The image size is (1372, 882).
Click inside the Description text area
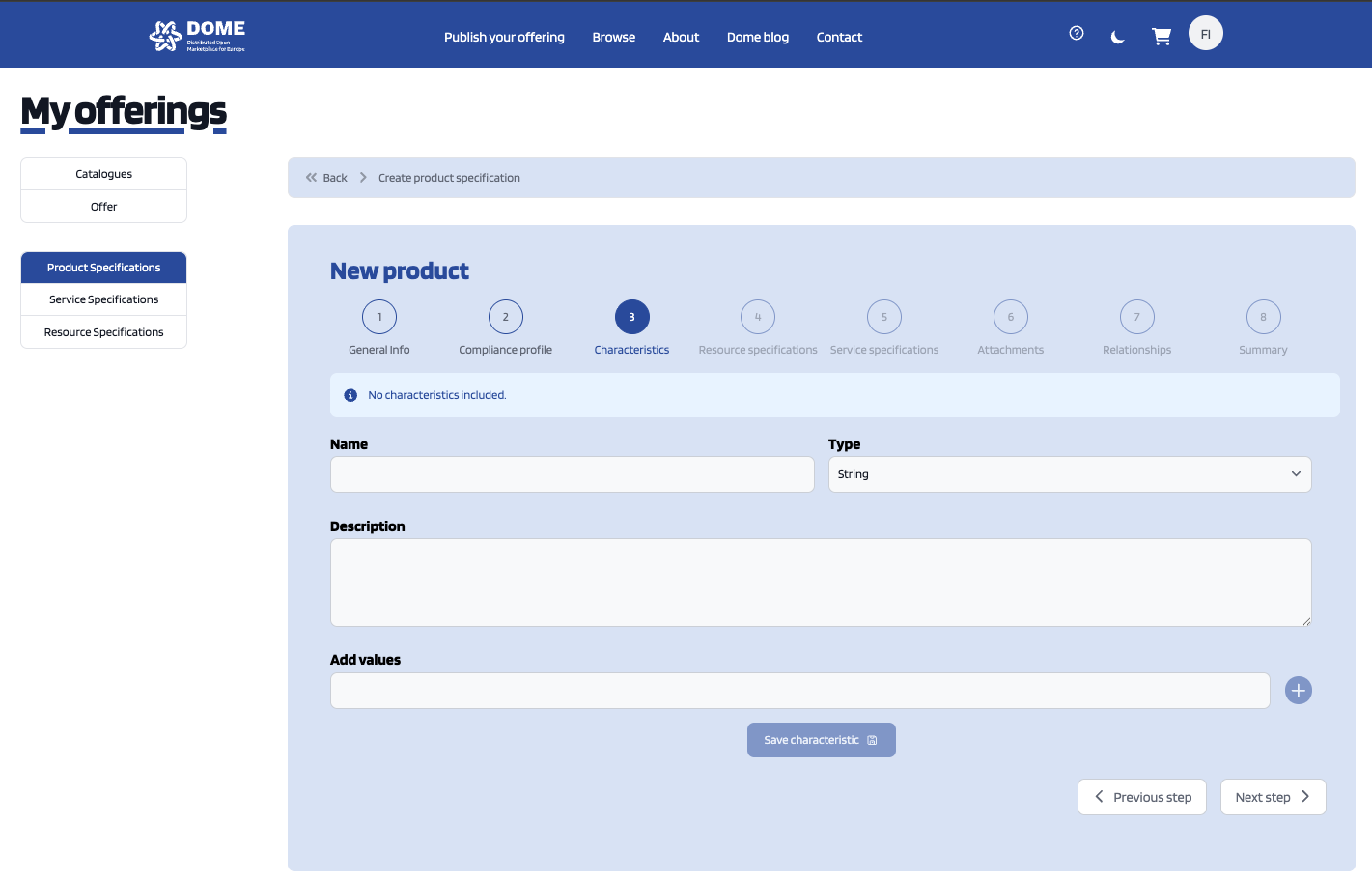(x=821, y=583)
